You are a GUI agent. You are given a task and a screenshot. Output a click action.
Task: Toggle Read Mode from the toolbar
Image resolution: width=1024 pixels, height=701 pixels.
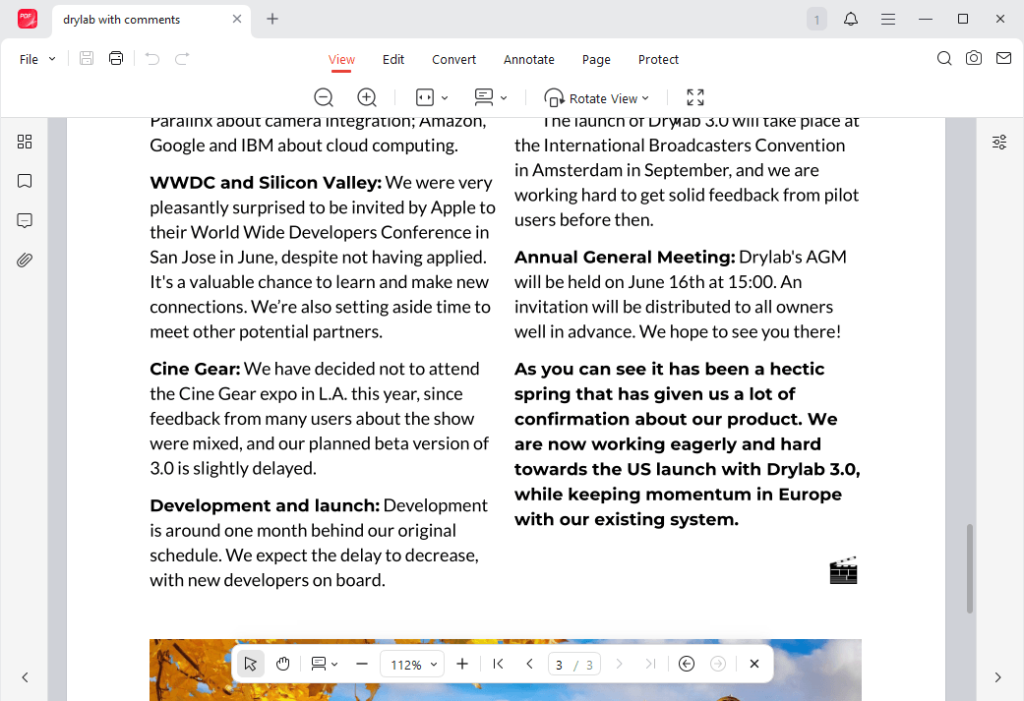486,97
